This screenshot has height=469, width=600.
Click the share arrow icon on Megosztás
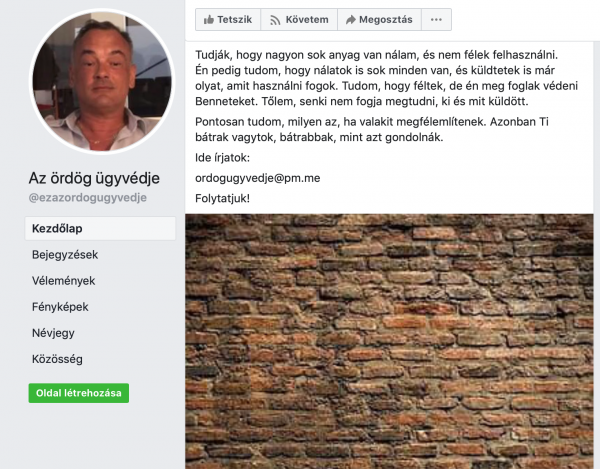[351, 20]
